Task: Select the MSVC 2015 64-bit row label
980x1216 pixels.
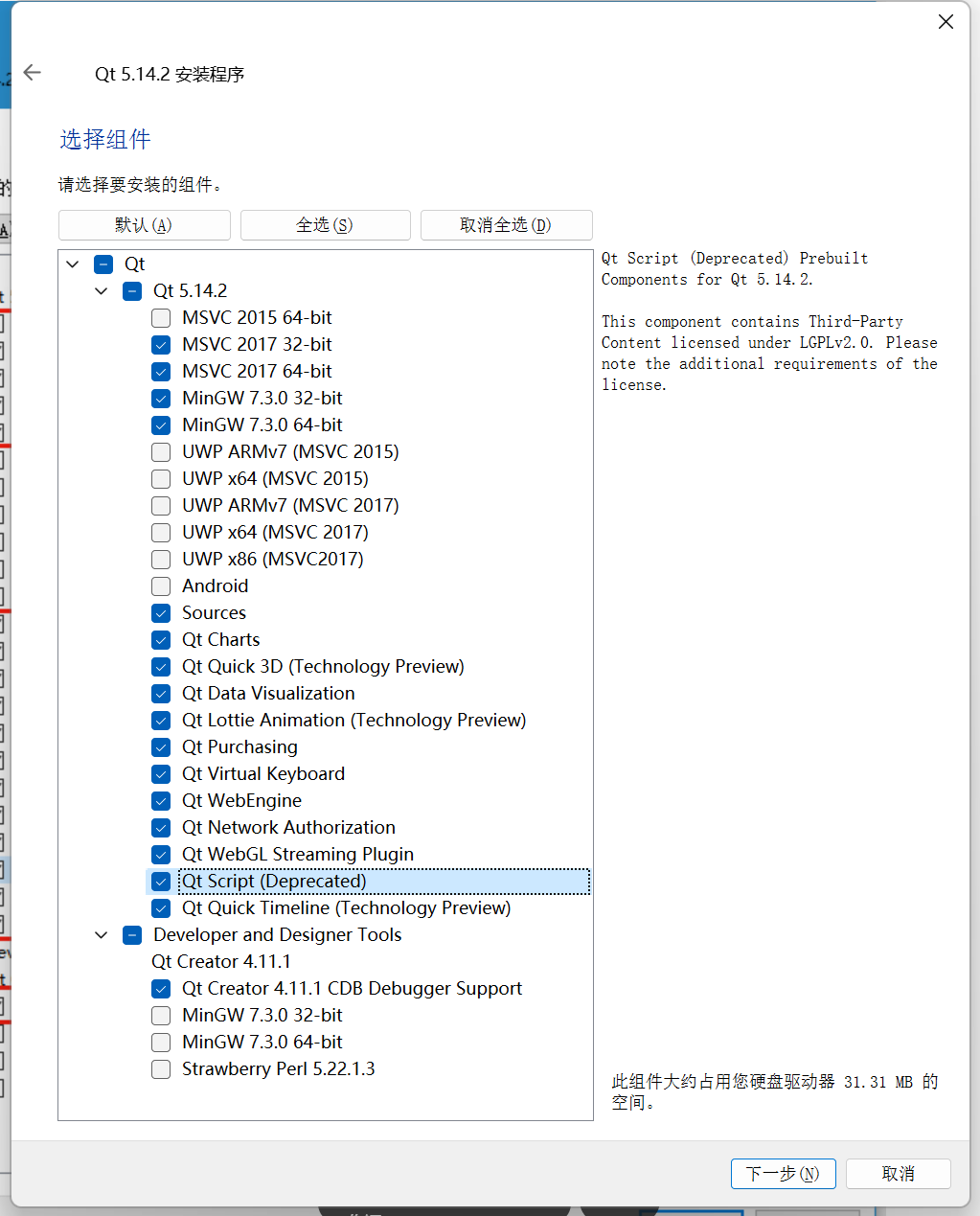Action: 258,317
